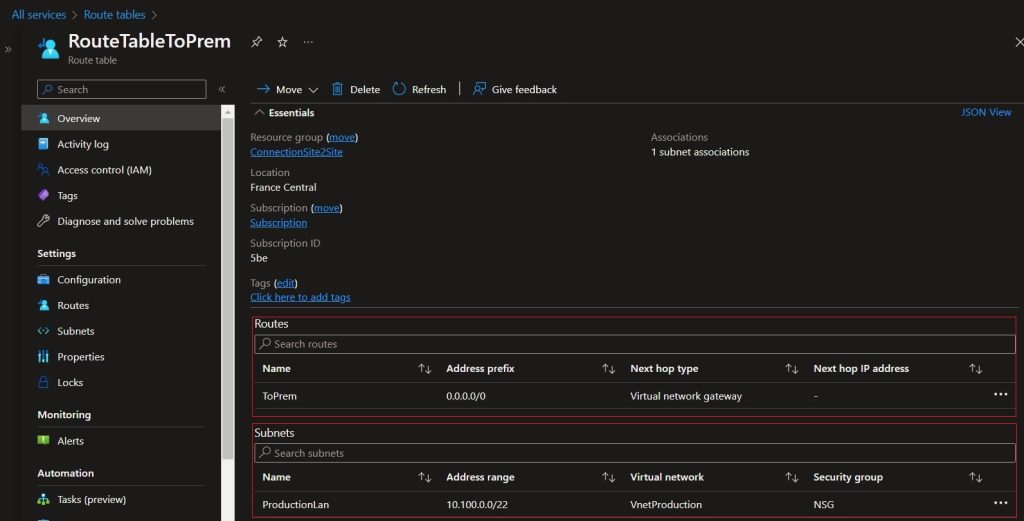Click the JSON View link

(x=986, y=113)
